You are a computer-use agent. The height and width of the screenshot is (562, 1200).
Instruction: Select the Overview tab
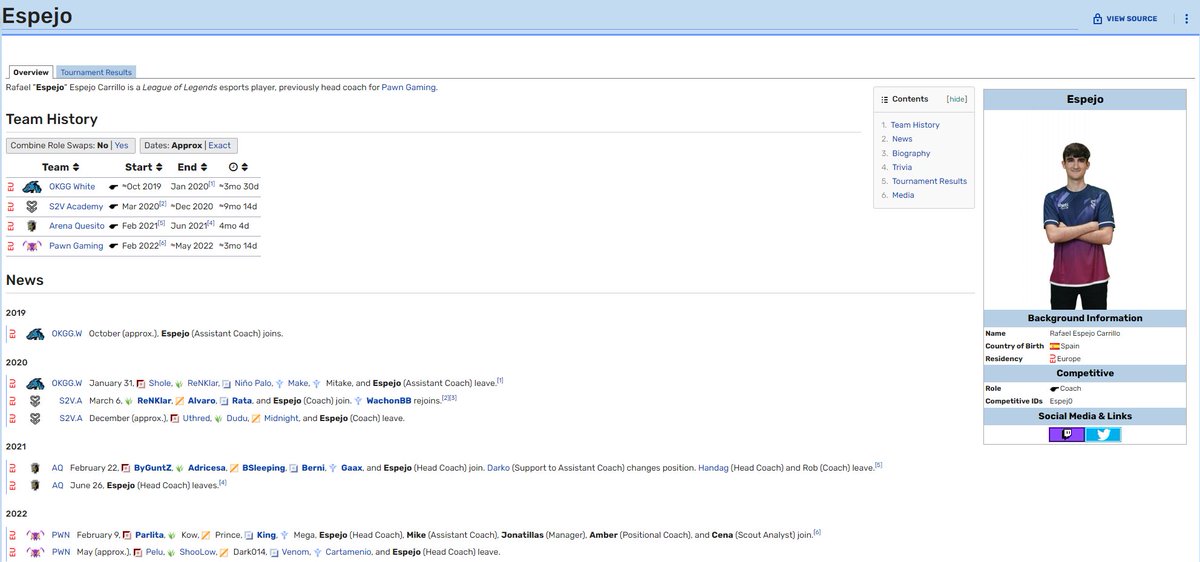(31, 72)
